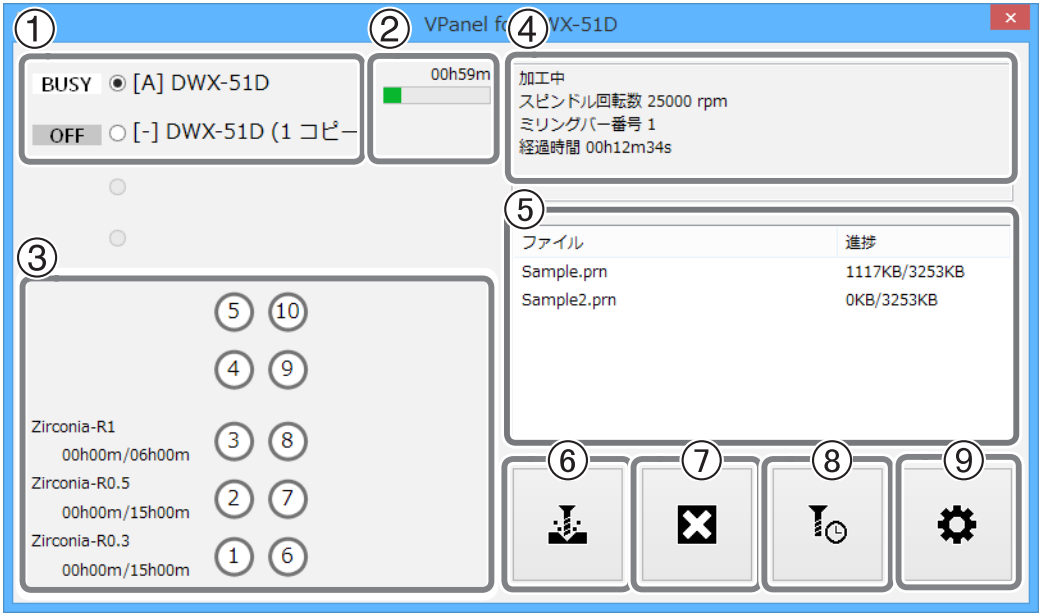Click the lowest empty radio button above the stocker panel
This screenshot has height=616, width=1039.
click(118, 238)
